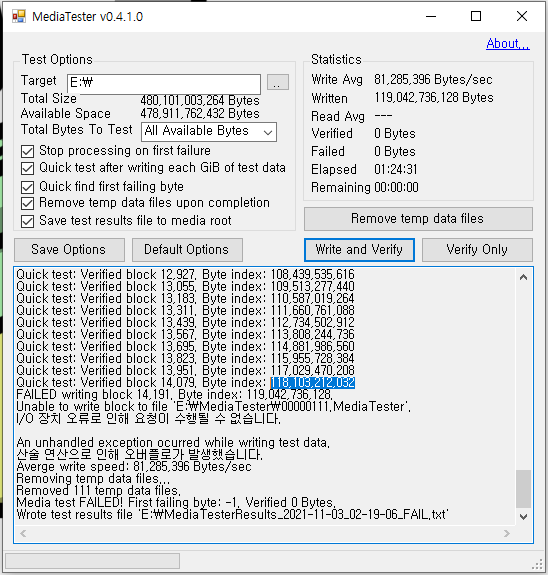548x575 pixels.
Task: Click the Save Options button
Action: tap(69, 250)
